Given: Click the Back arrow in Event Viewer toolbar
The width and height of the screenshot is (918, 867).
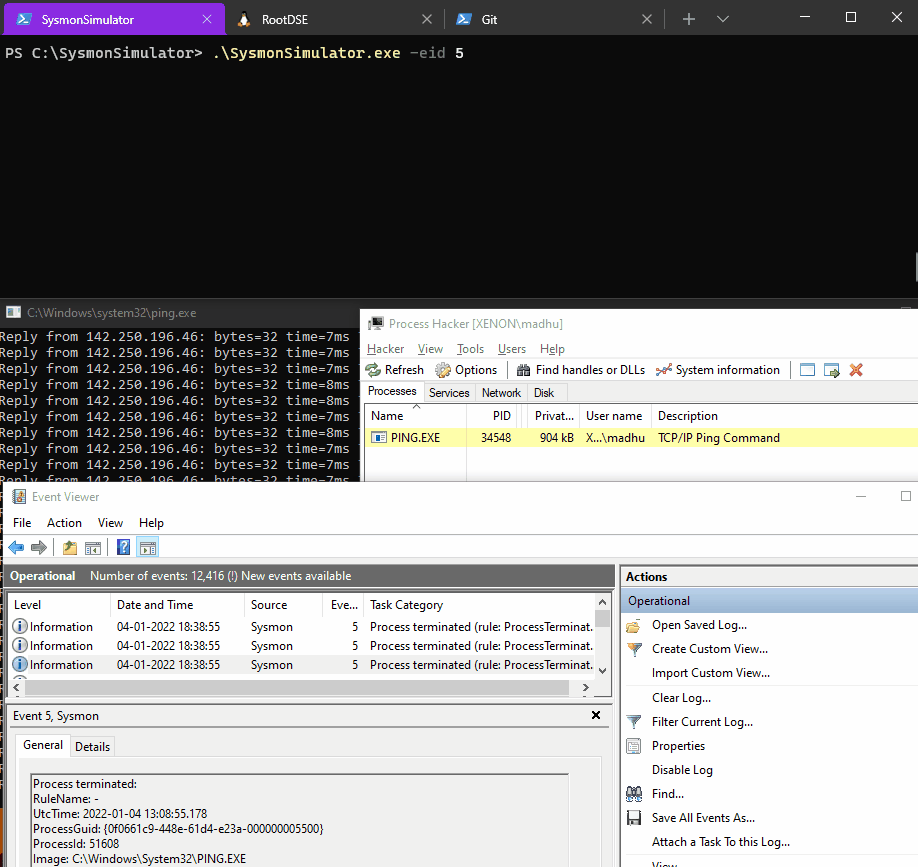Looking at the screenshot, I should [15, 547].
